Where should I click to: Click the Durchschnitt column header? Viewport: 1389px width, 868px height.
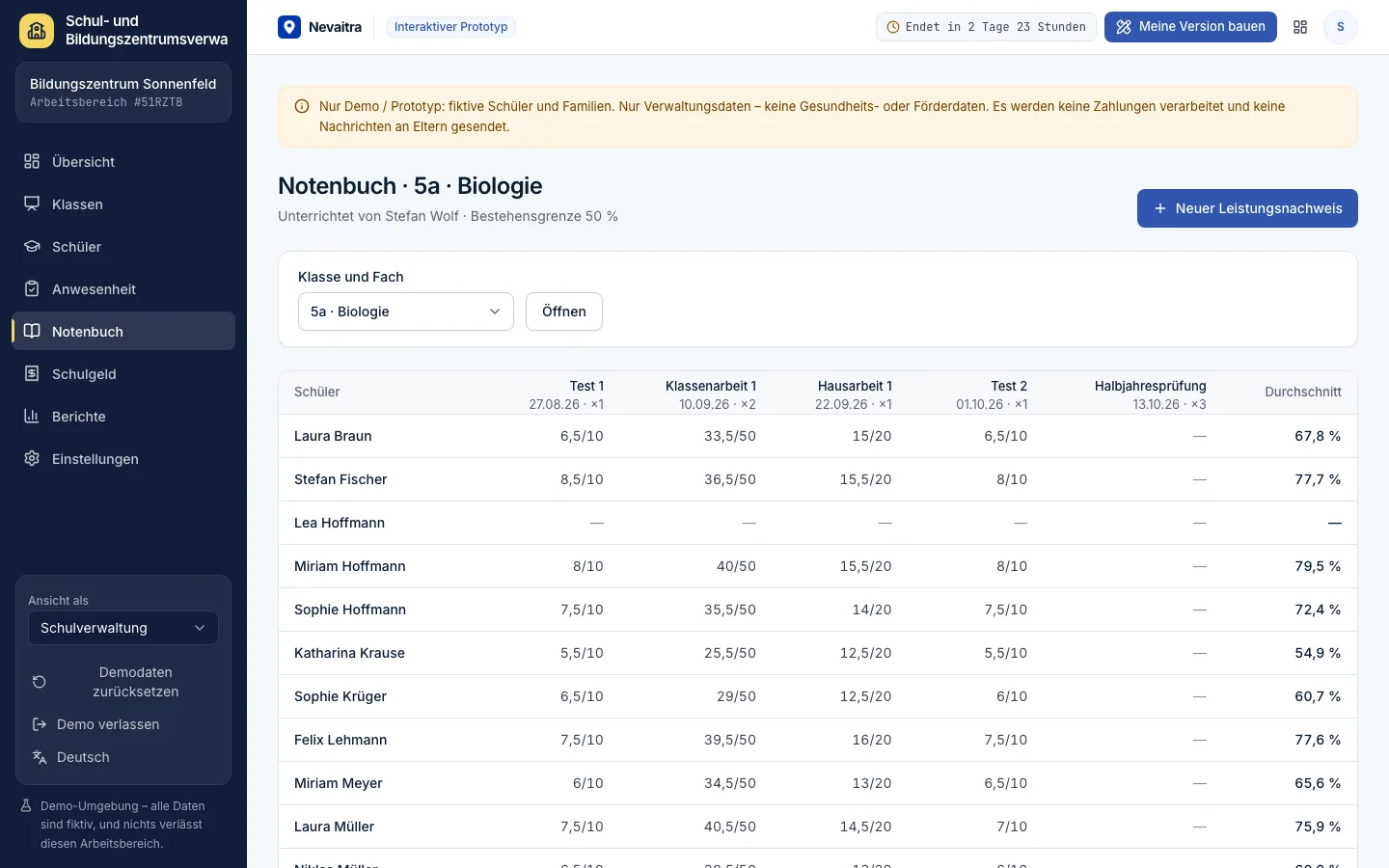[1303, 392]
